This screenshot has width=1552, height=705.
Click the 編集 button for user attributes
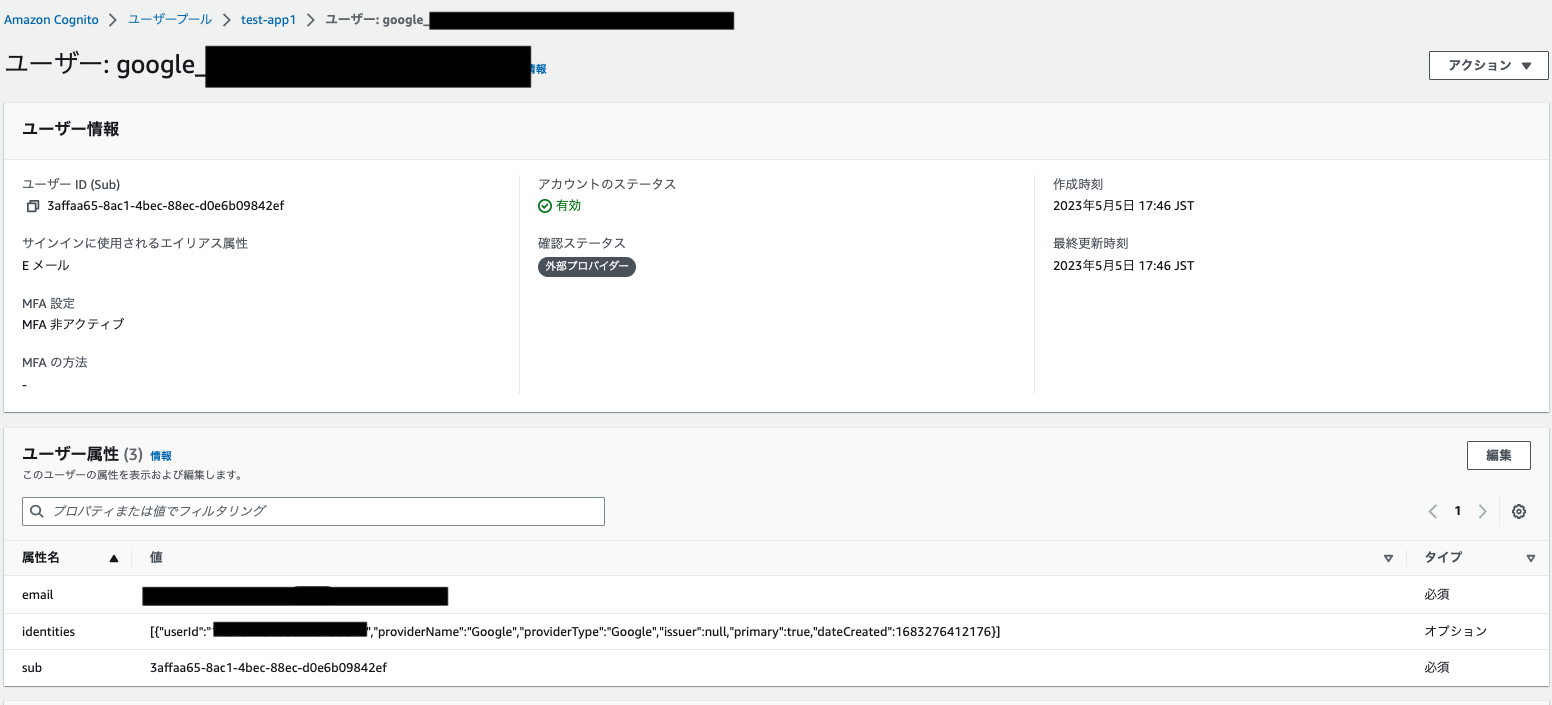tap(1499, 455)
